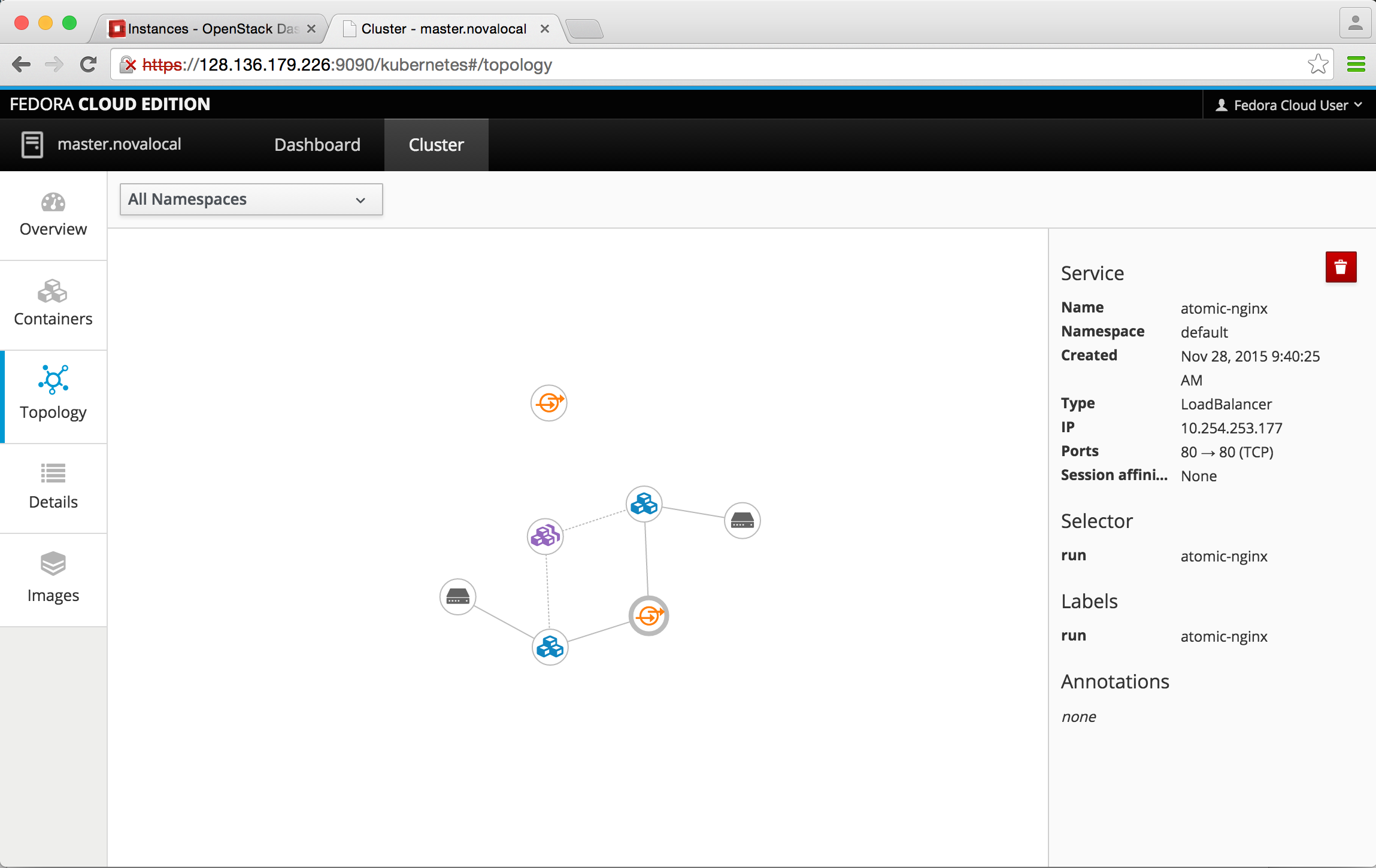The width and height of the screenshot is (1376, 868).
Task: Select the gray machine node linked to the lower pod
Action: coord(458,596)
